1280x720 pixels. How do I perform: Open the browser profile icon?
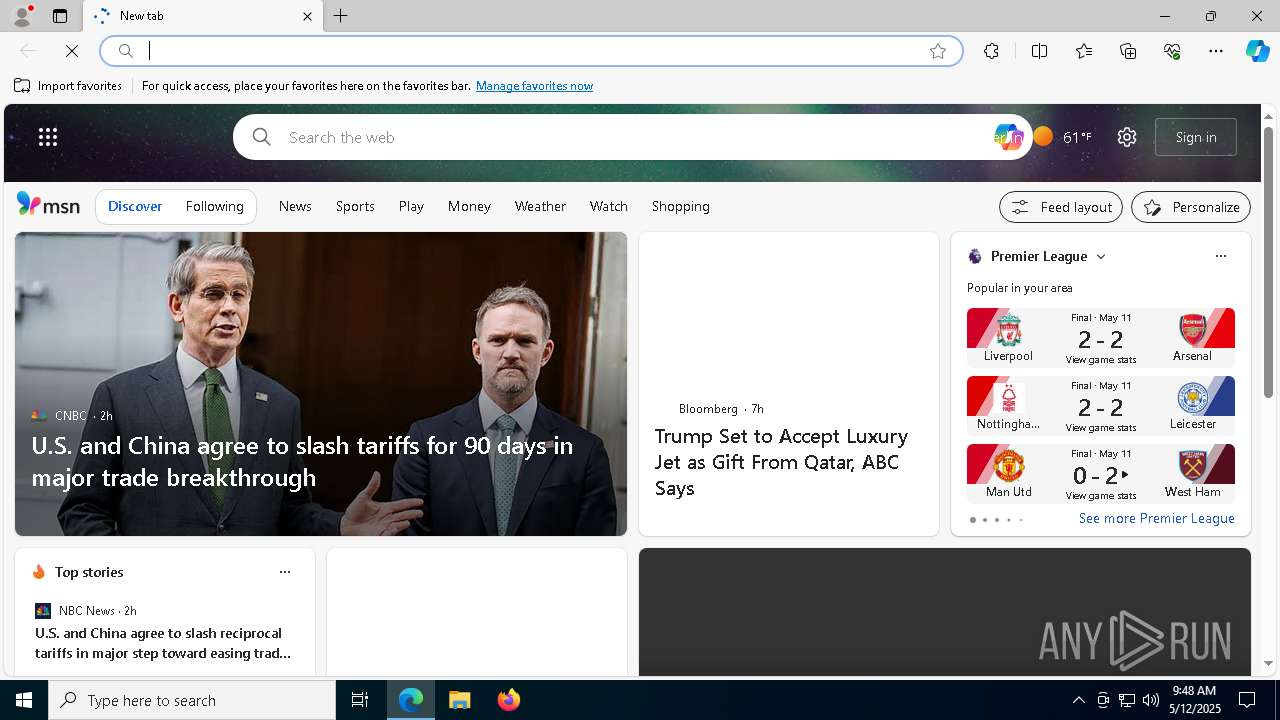click(22, 16)
